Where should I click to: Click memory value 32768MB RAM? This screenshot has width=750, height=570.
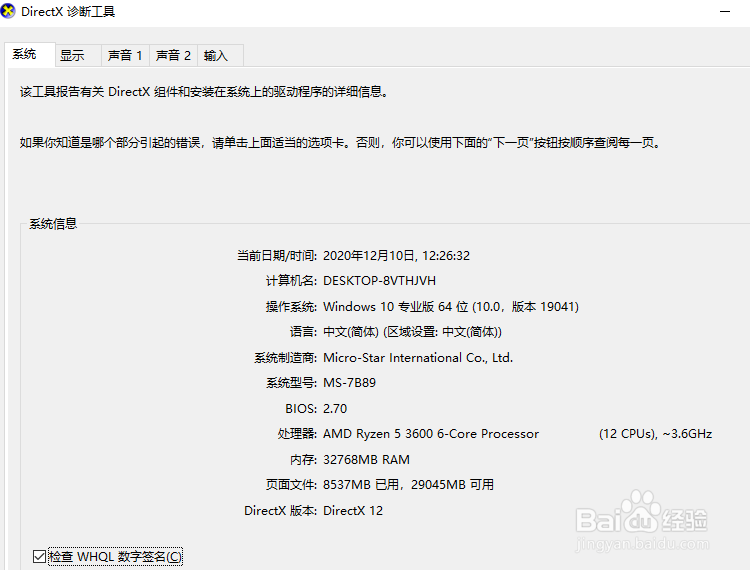(366, 460)
